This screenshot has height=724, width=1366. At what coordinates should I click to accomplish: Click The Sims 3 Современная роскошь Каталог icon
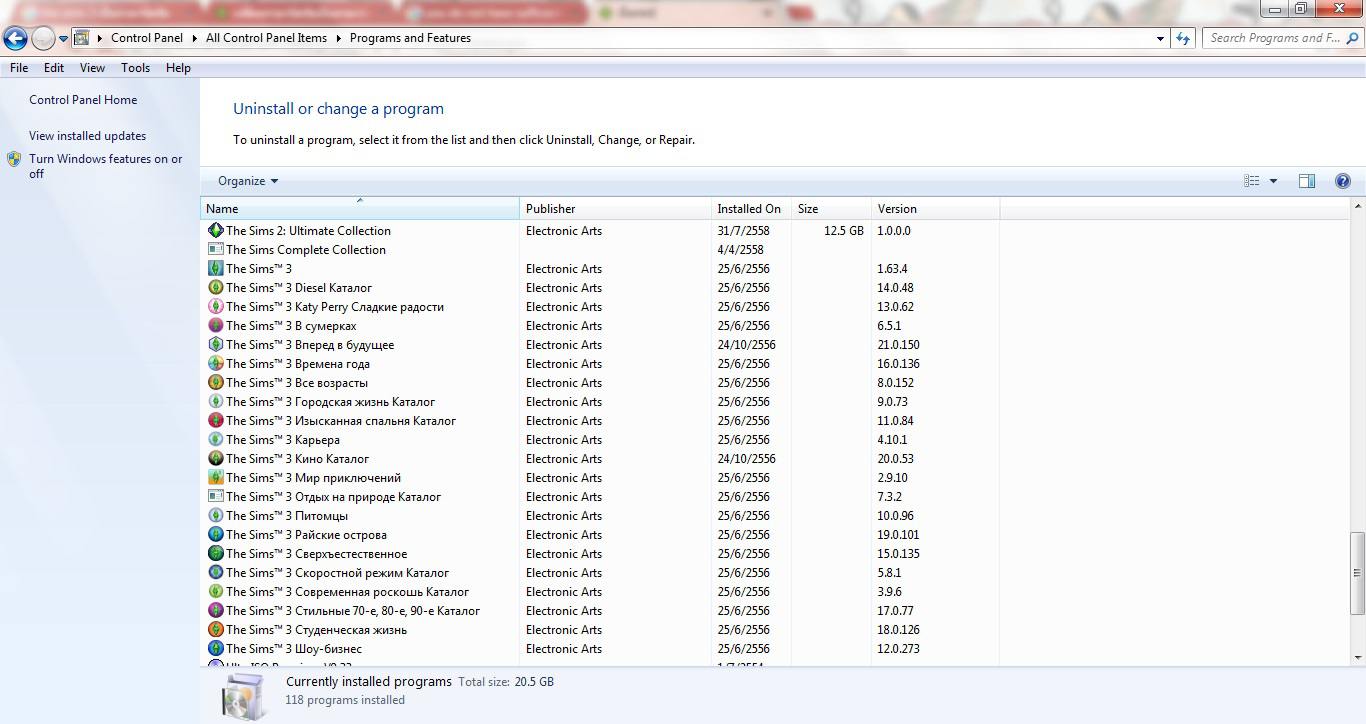pos(215,591)
